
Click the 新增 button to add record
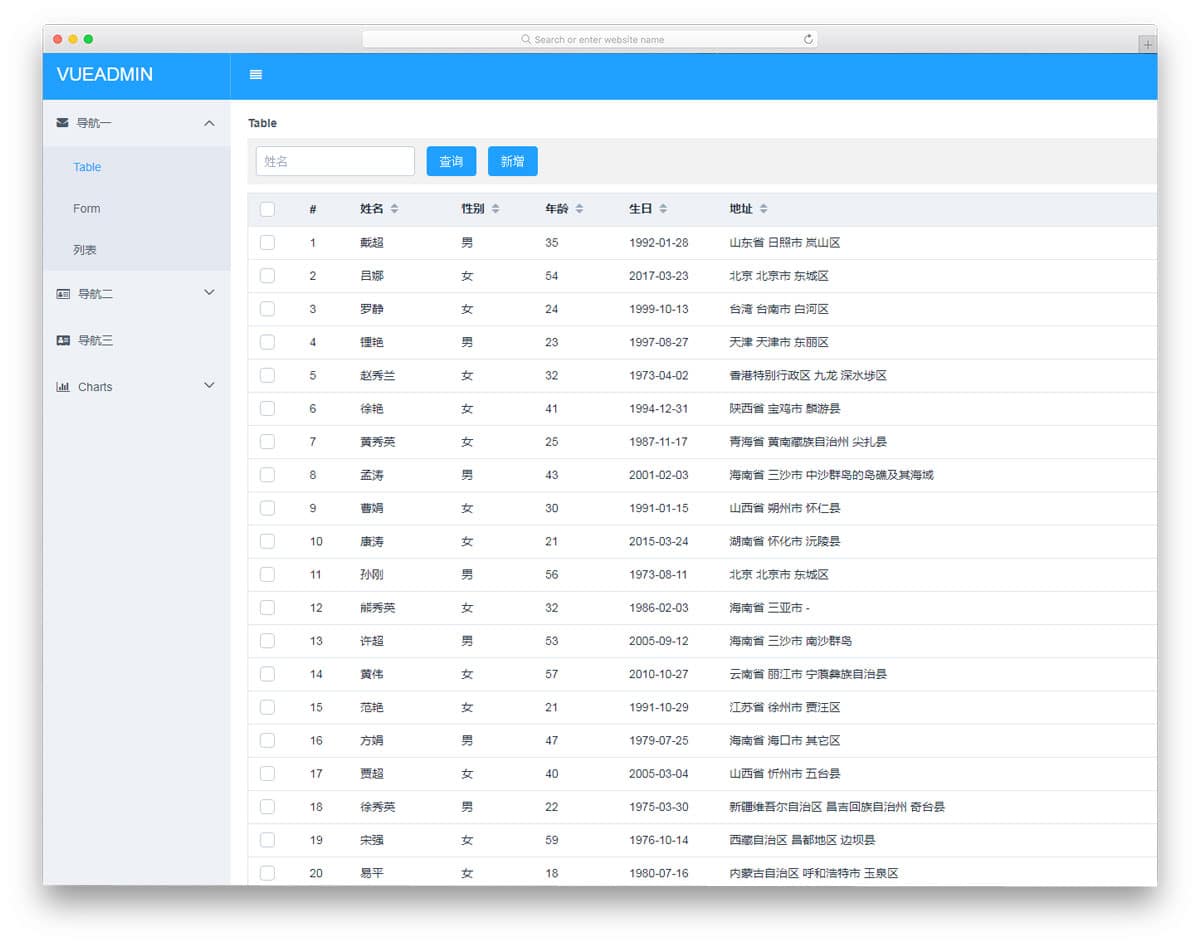[x=512, y=161]
